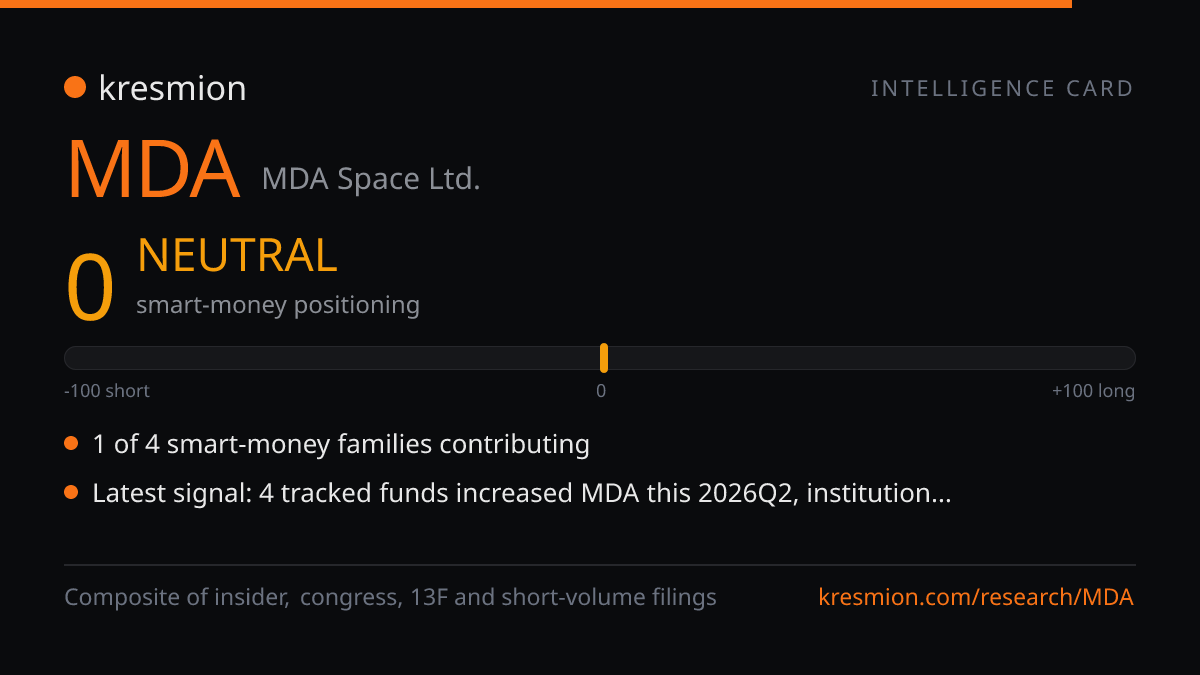Click the orange slider marker at zero
1200x675 pixels.
click(x=604, y=358)
